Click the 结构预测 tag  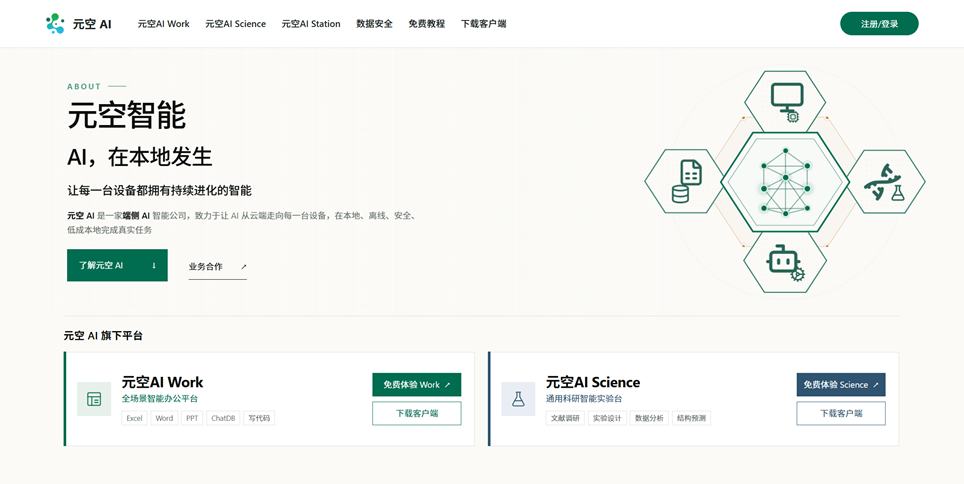tap(691, 418)
